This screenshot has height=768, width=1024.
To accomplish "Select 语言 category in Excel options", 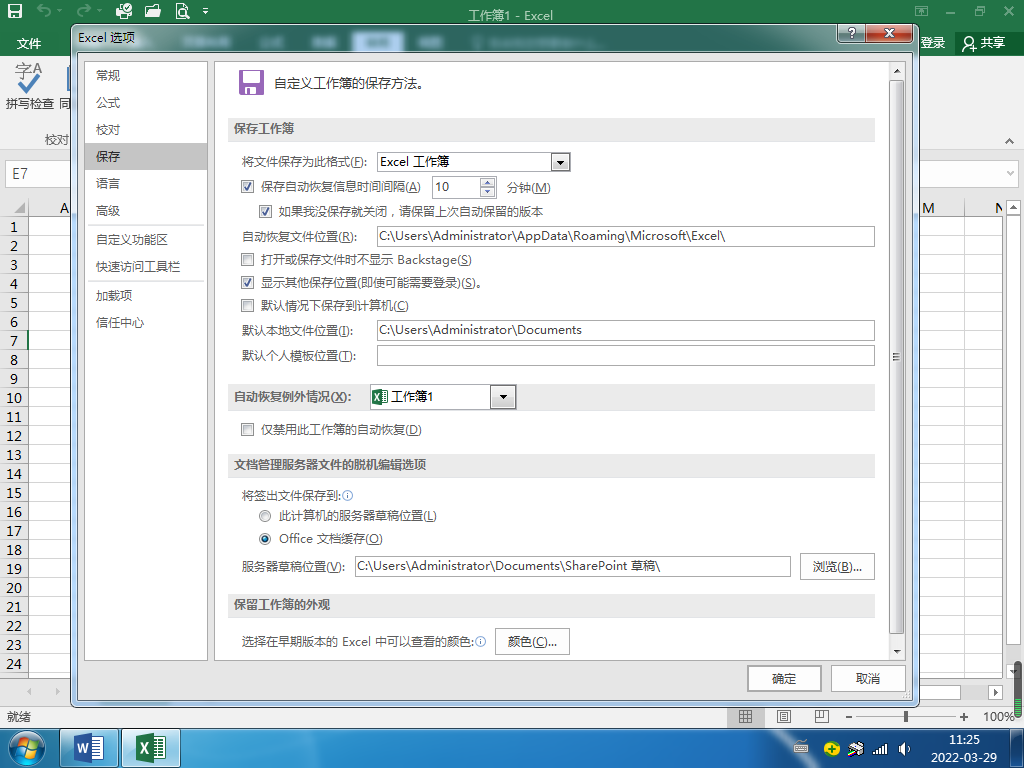I will (x=146, y=184).
